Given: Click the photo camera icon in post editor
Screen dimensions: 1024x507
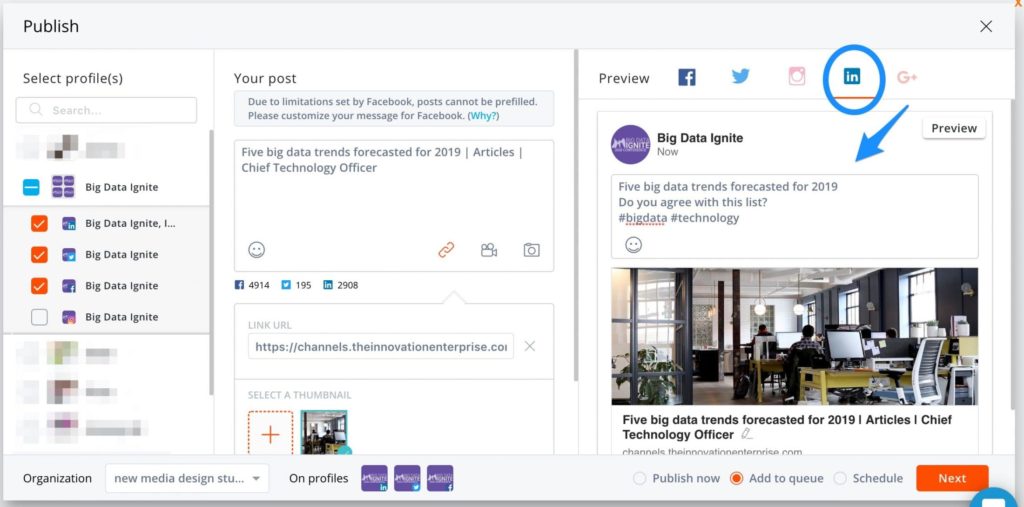Looking at the screenshot, I should point(532,250).
